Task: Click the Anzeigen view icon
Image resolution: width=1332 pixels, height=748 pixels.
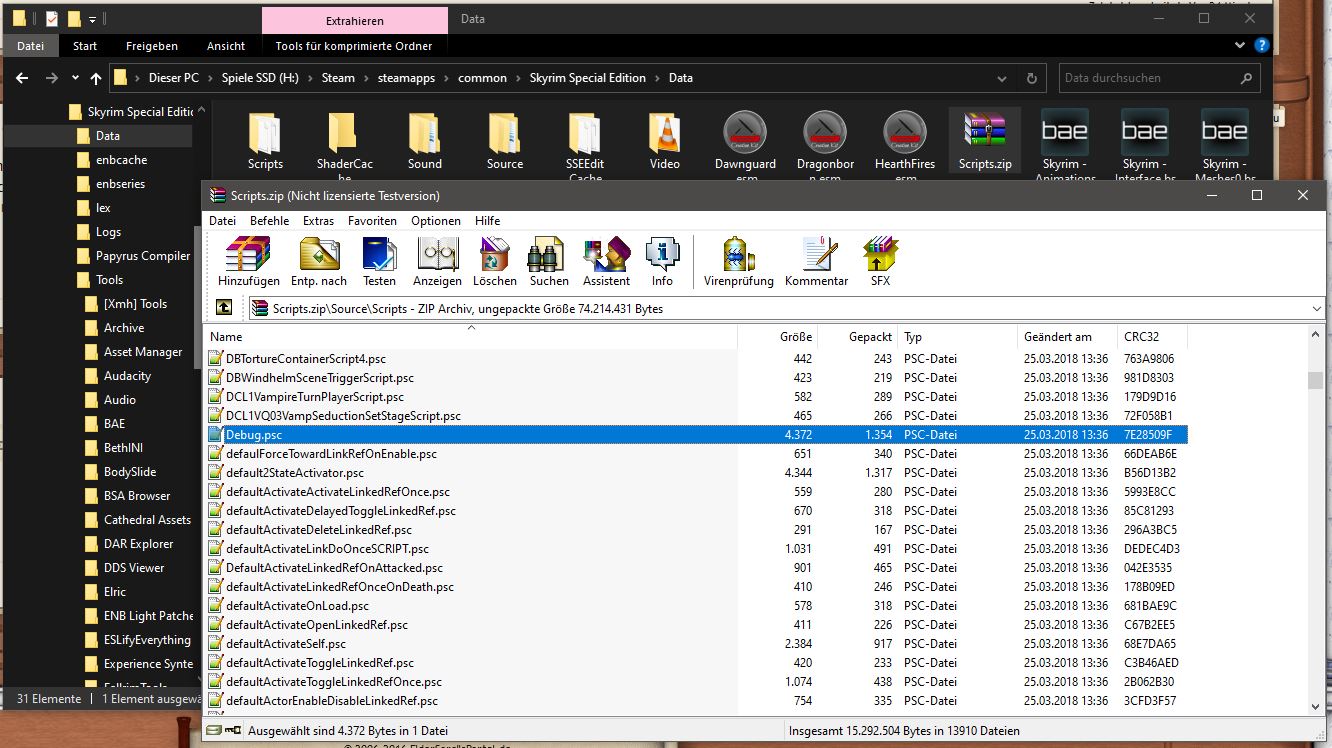Action: pos(437,262)
